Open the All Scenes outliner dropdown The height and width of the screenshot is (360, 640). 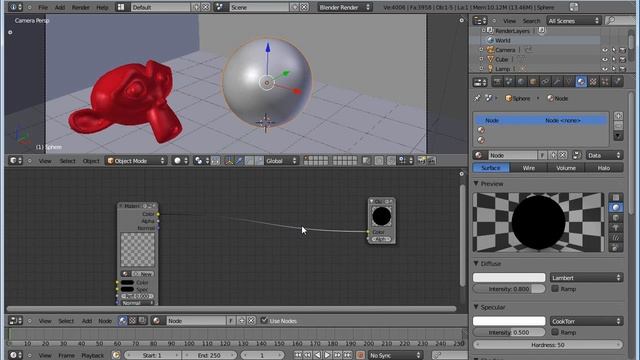573,20
